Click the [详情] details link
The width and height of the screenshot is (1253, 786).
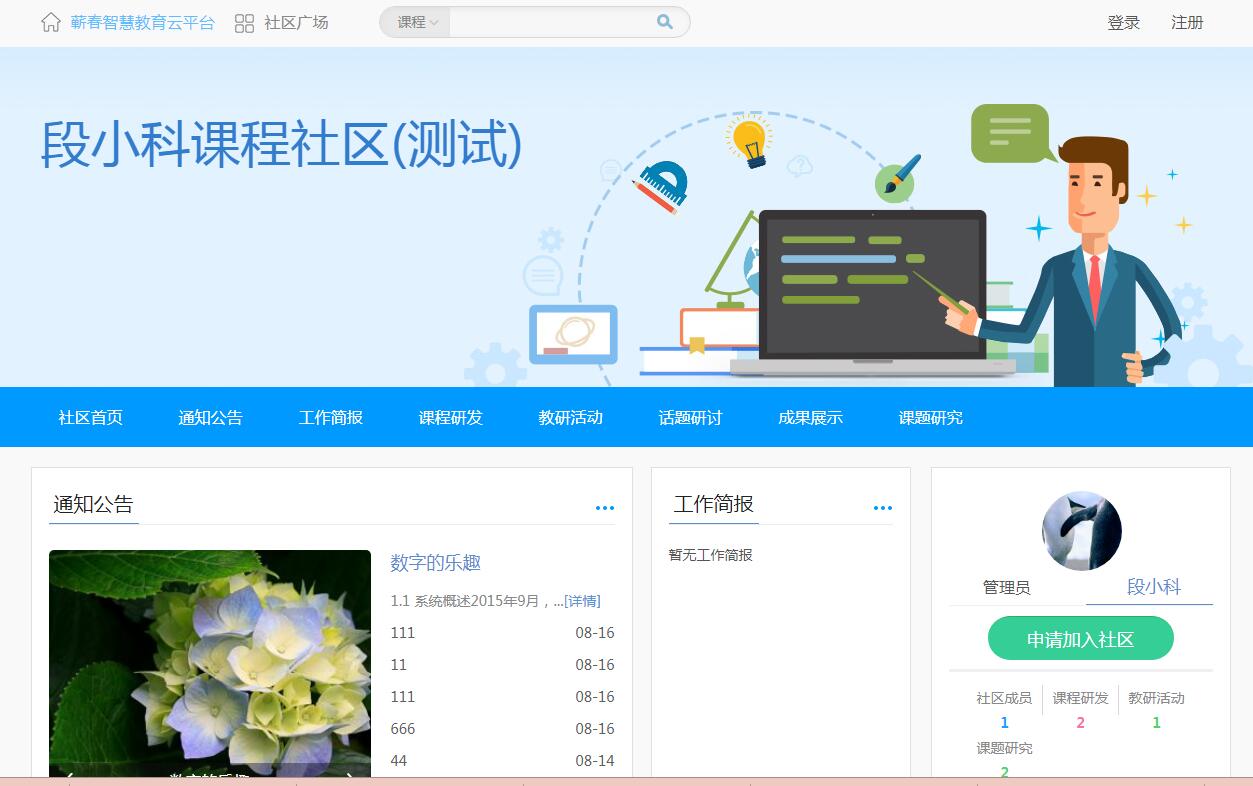(x=582, y=601)
